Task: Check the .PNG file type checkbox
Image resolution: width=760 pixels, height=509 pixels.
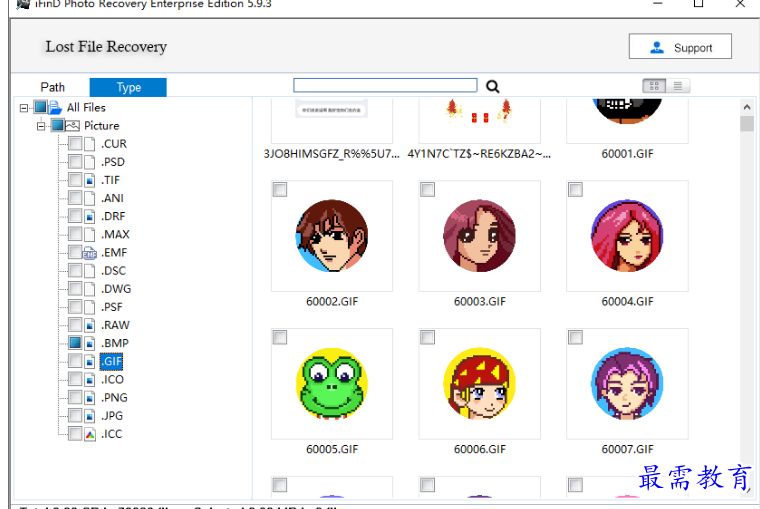Action: pos(75,398)
